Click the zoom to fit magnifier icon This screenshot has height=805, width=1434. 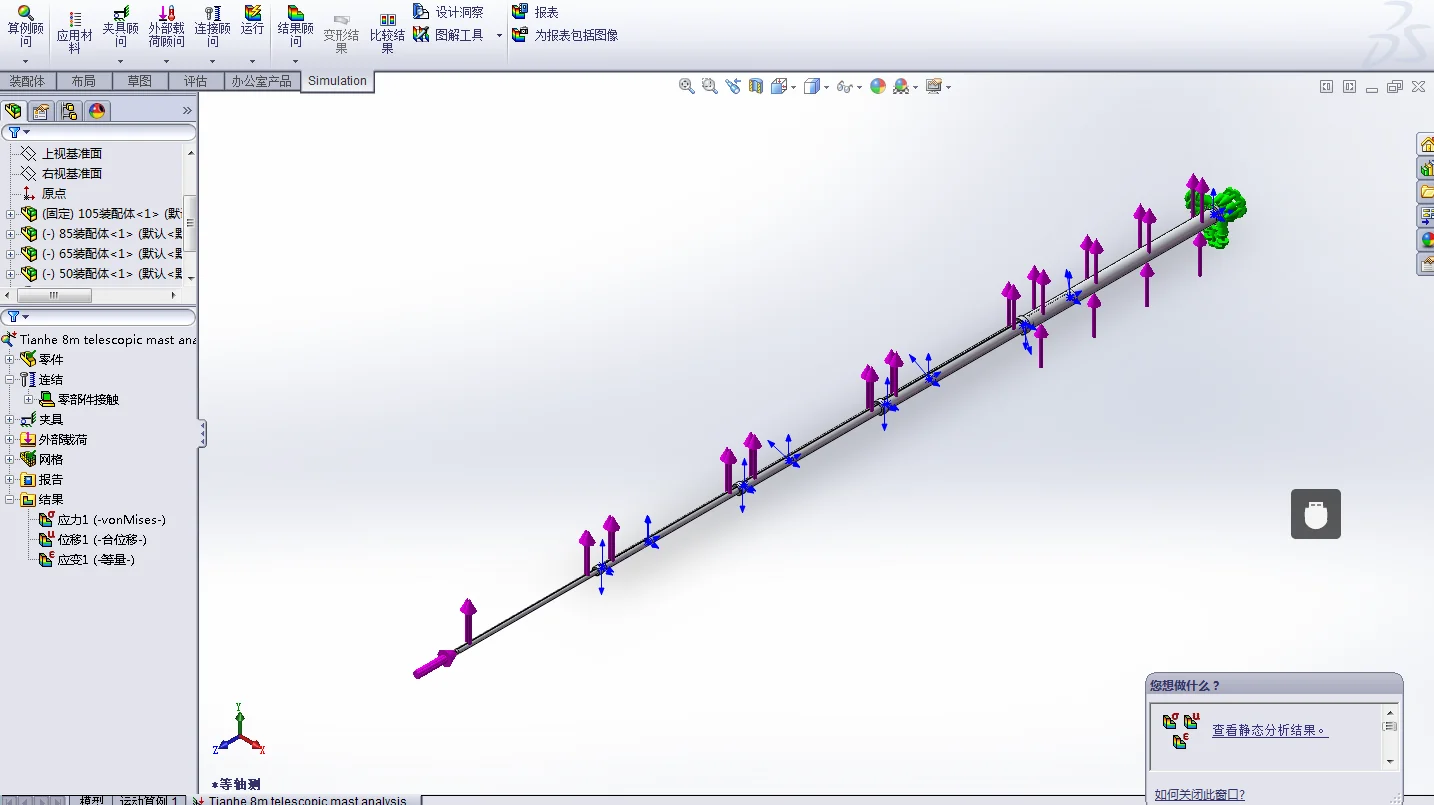(x=687, y=87)
